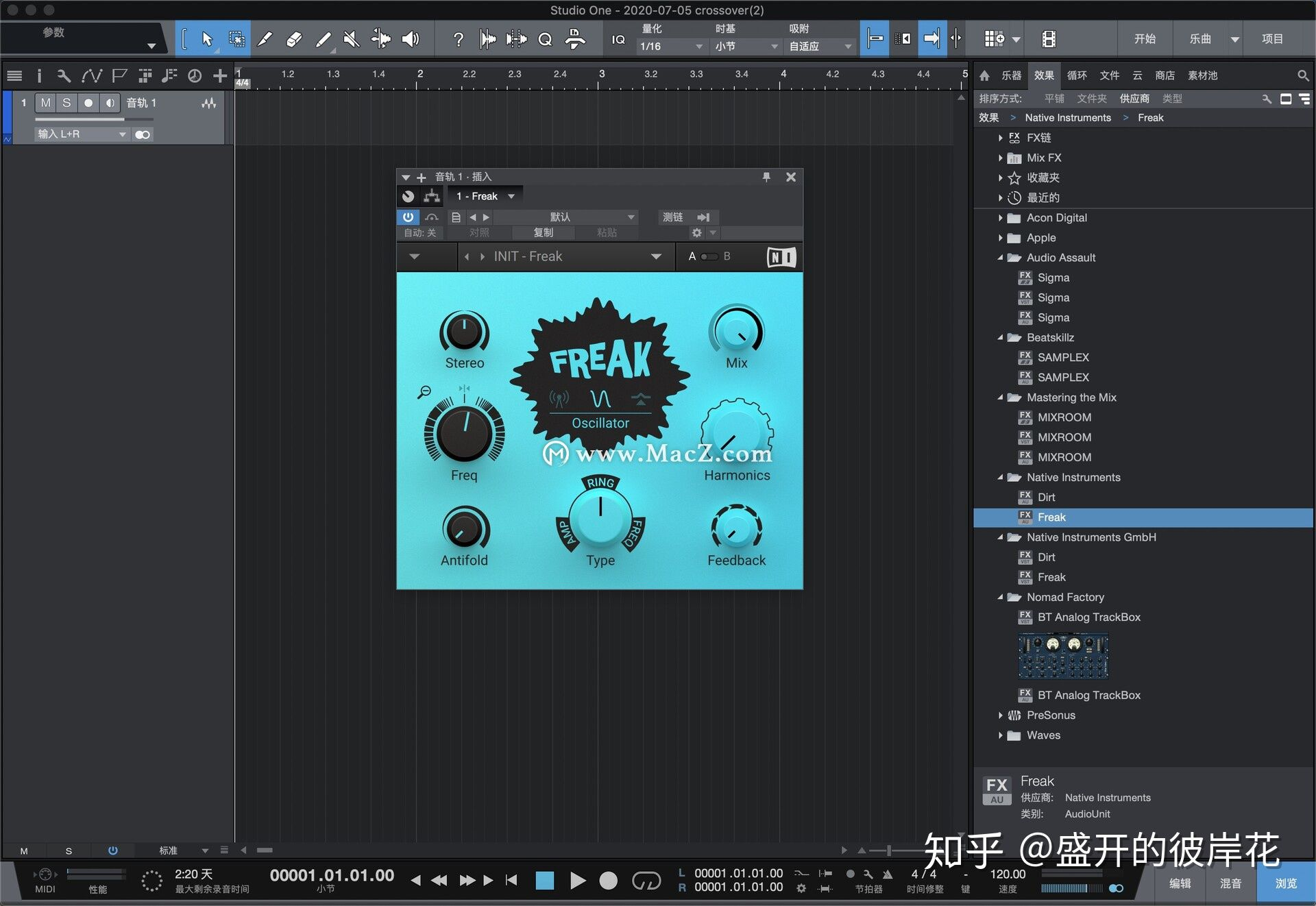
Task: Show automation with curve icon
Action: pos(91,75)
